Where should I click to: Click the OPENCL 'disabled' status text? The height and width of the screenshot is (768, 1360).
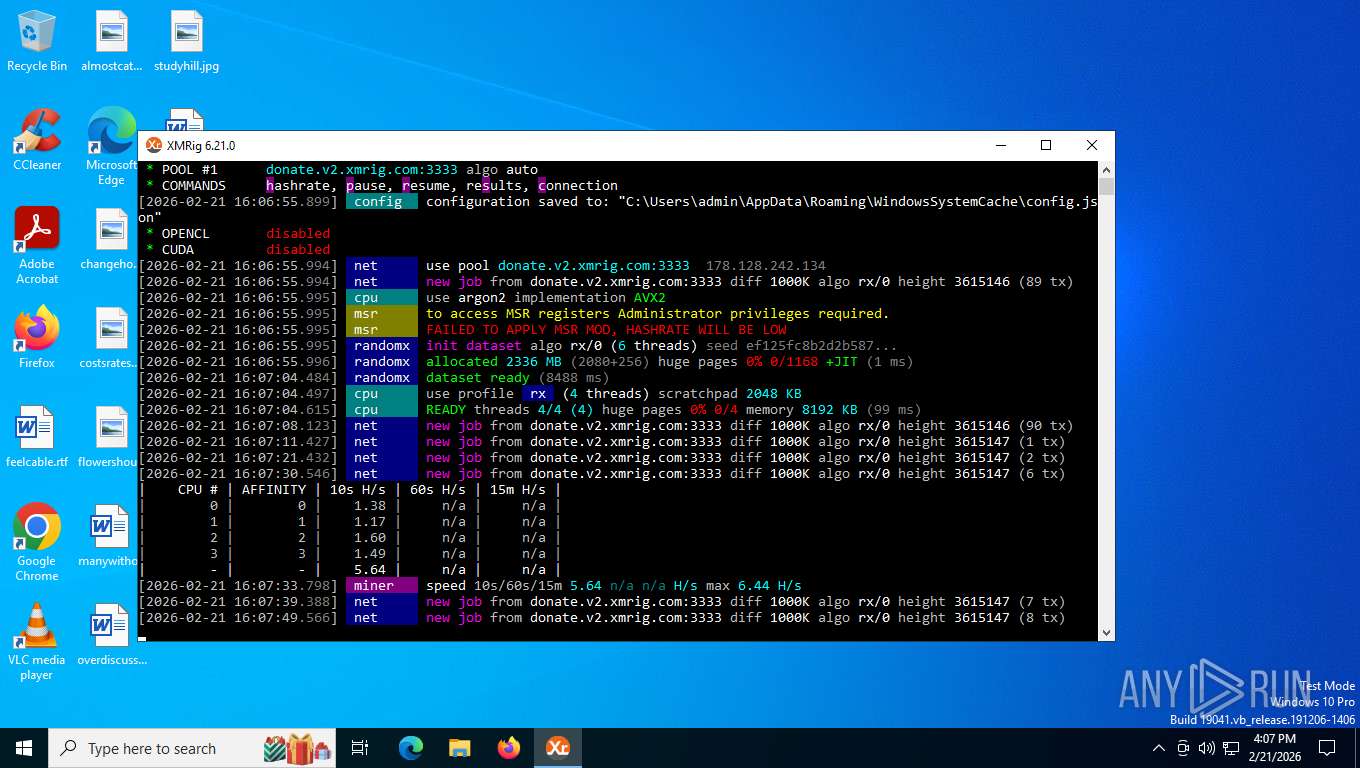pos(298,234)
